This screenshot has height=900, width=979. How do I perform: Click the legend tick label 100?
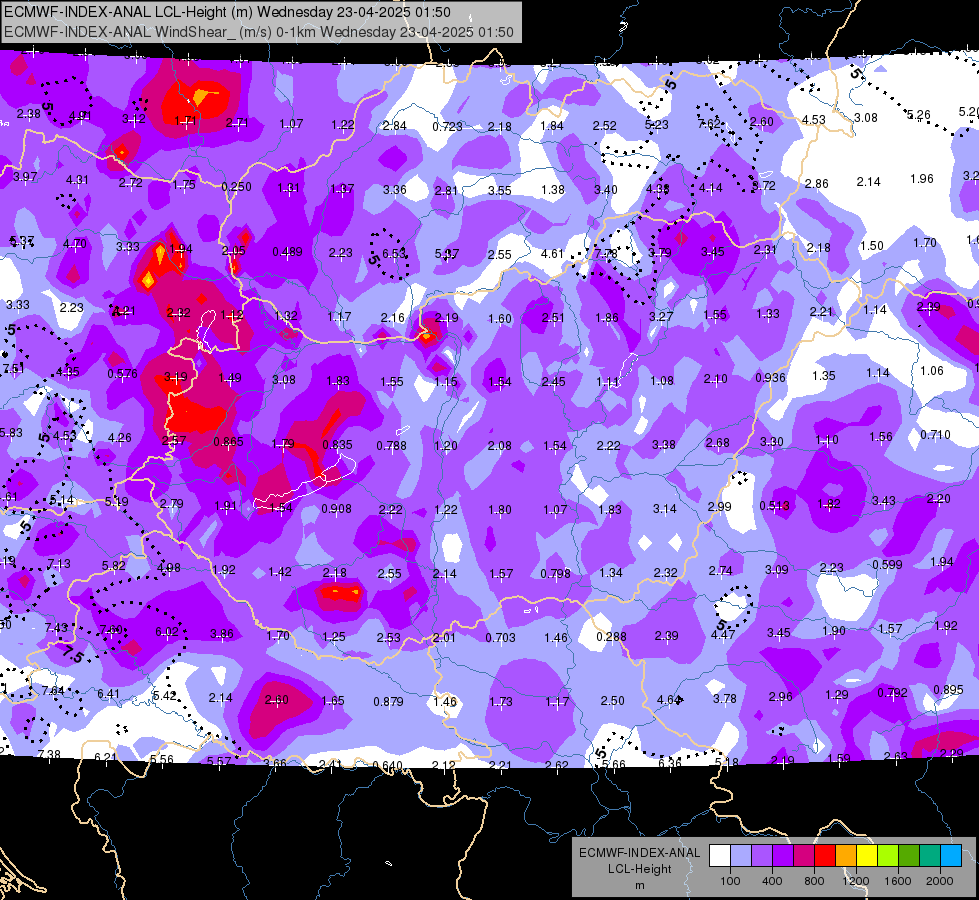(730, 881)
